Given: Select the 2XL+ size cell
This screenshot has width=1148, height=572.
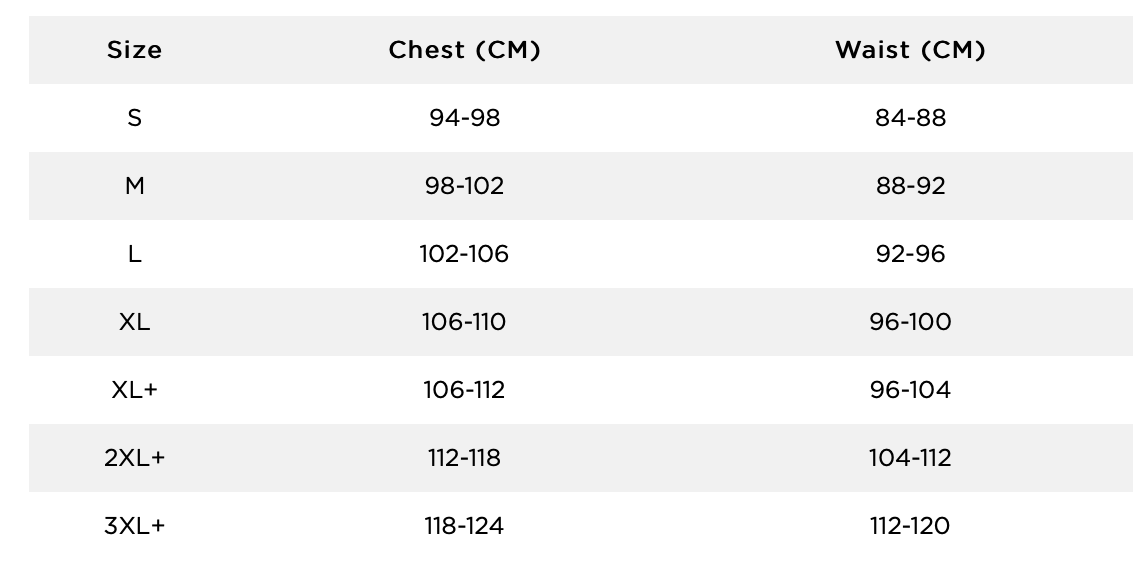Looking at the screenshot, I should pyautogui.click(x=134, y=458).
